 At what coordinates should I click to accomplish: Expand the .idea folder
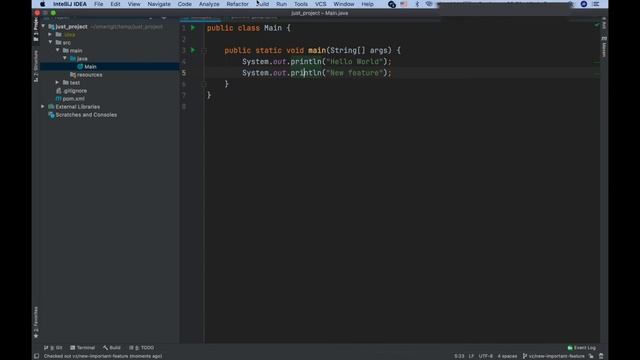50,35
